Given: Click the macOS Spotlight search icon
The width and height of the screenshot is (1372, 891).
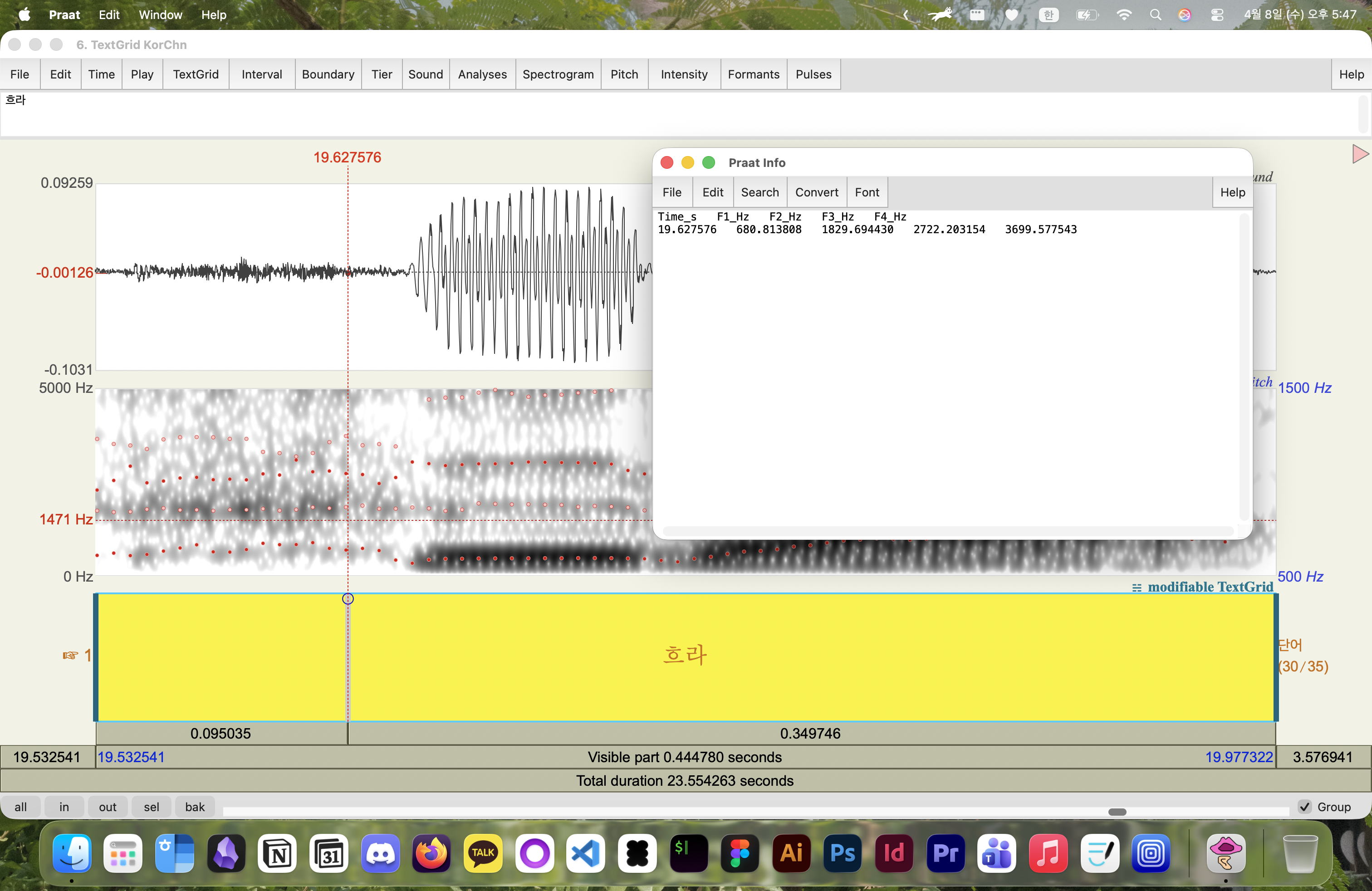Looking at the screenshot, I should (1155, 15).
